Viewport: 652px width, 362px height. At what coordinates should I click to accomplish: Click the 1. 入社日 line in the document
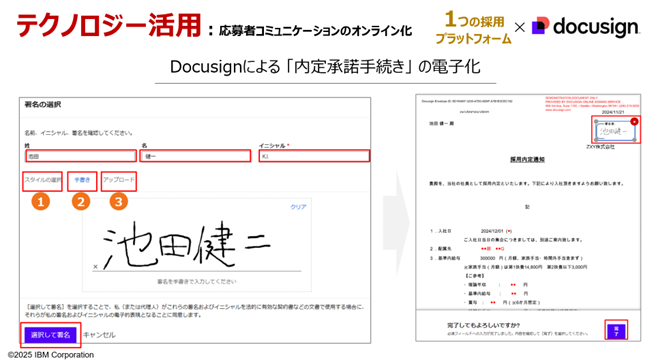tap(471, 231)
